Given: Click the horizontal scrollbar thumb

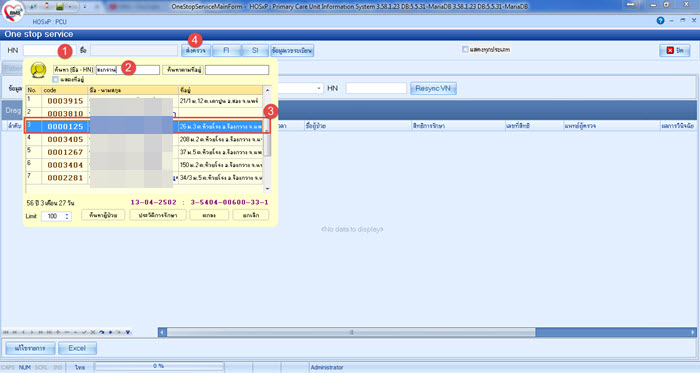Looking at the screenshot, I should [x=351, y=332].
